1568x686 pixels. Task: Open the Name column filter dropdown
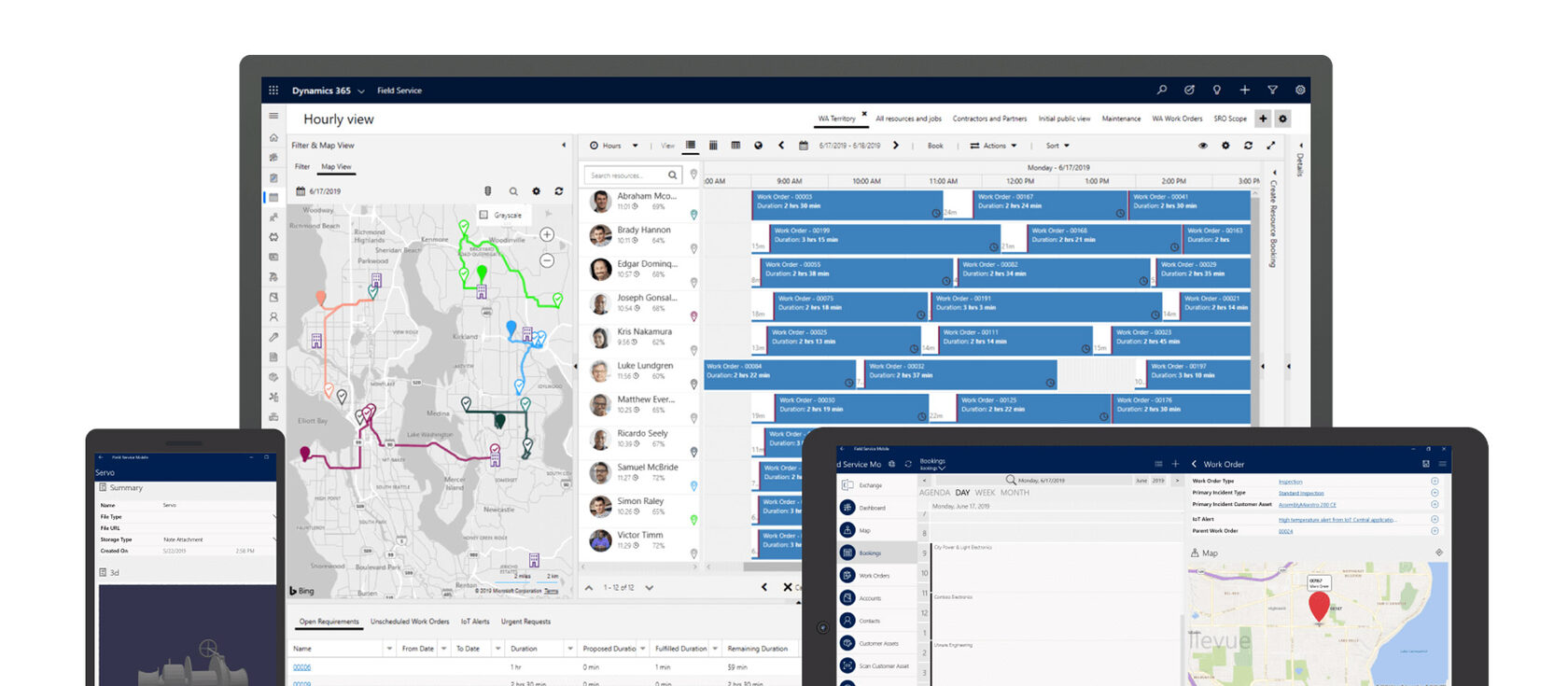tap(389, 649)
